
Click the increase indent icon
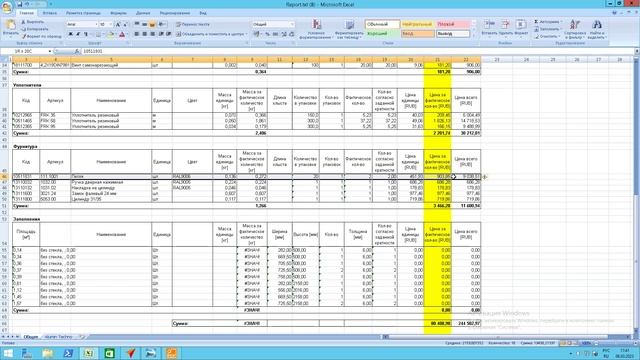(169, 34)
